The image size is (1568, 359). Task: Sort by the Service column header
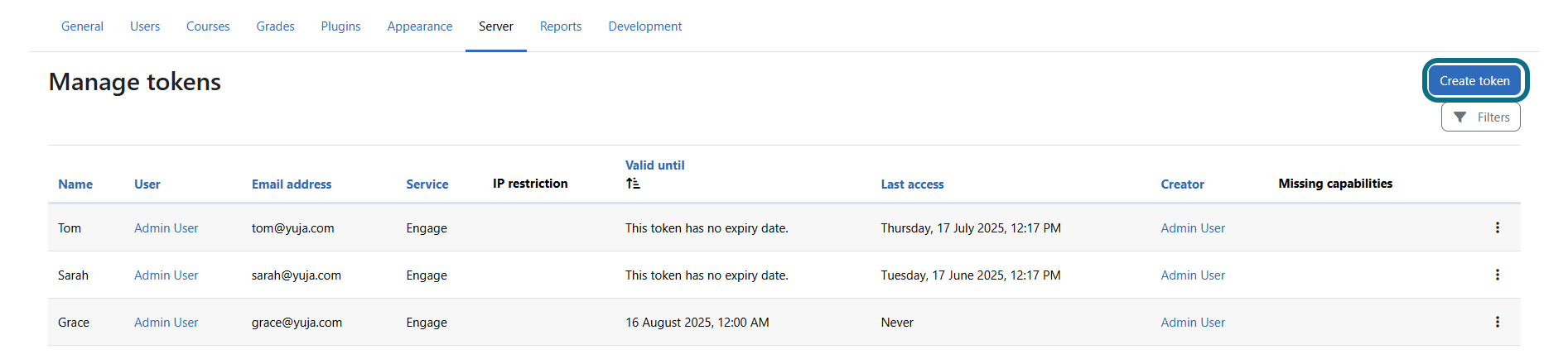coord(427,184)
